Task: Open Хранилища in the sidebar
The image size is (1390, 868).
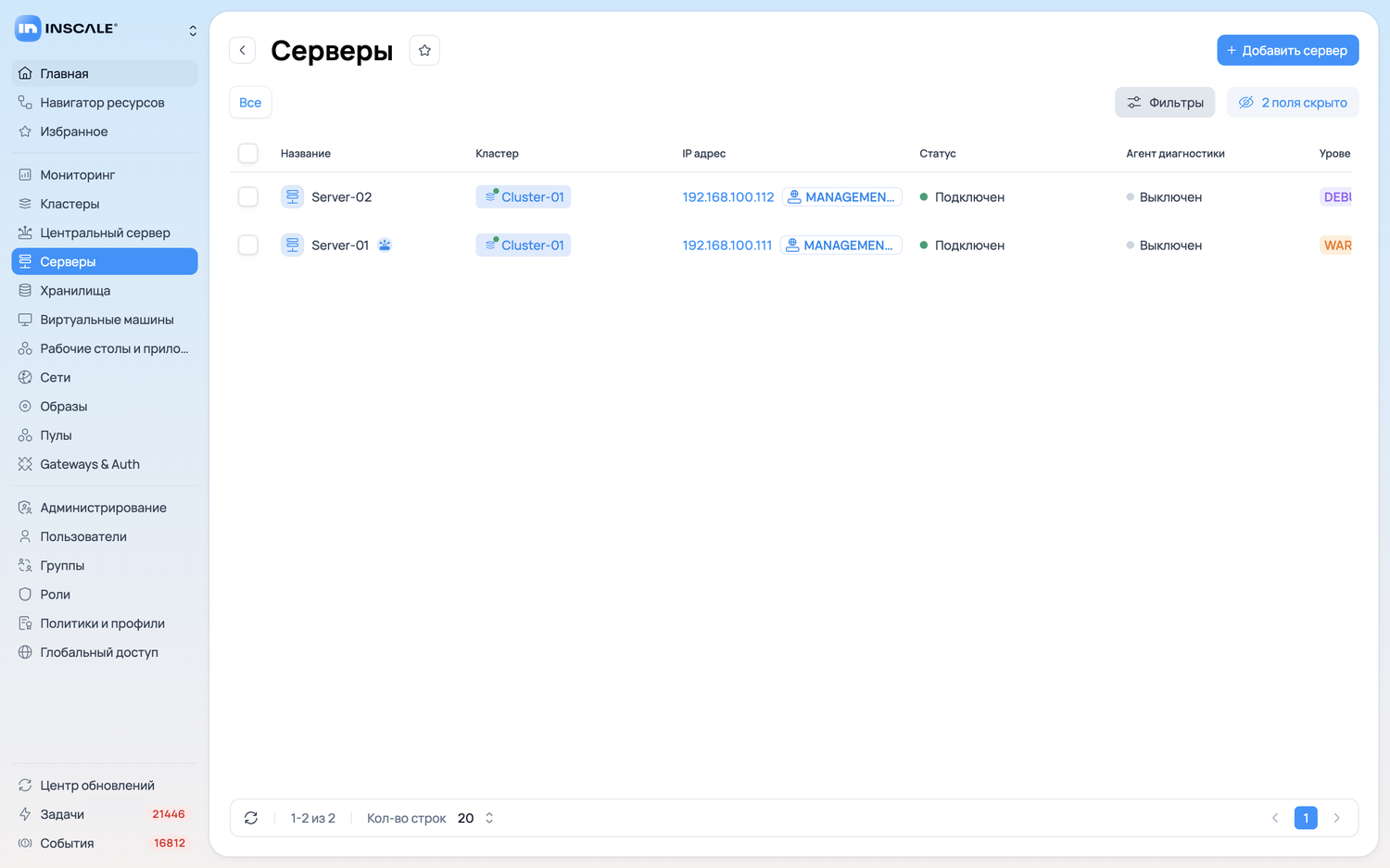Action: click(105, 291)
